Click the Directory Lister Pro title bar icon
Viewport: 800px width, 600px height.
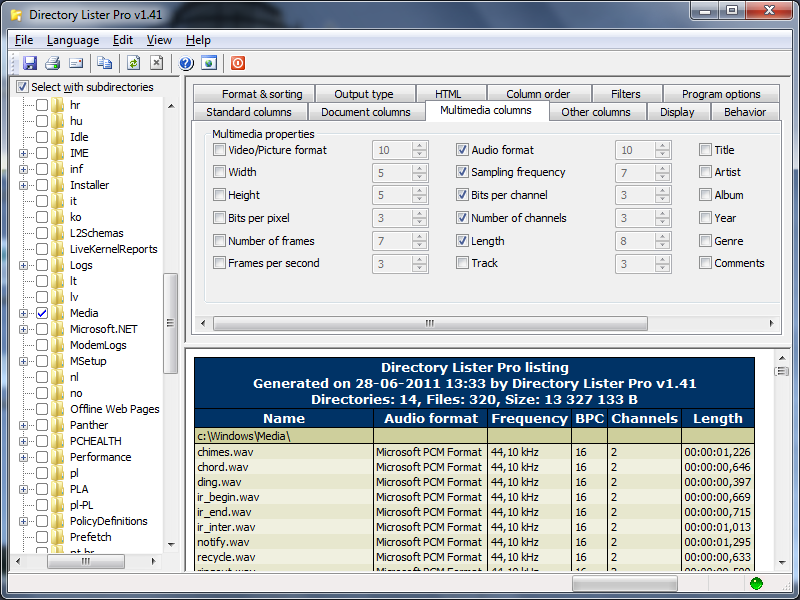pyautogui.click(x=16, y=15)
